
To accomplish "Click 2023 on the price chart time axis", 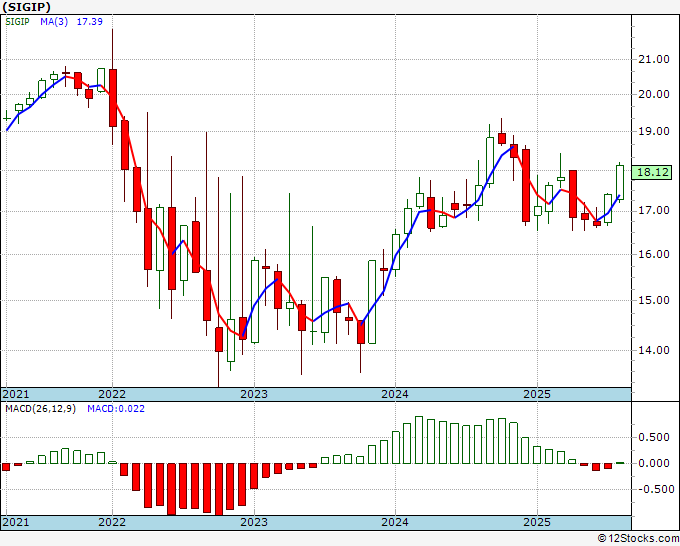I will pos(254,394).
